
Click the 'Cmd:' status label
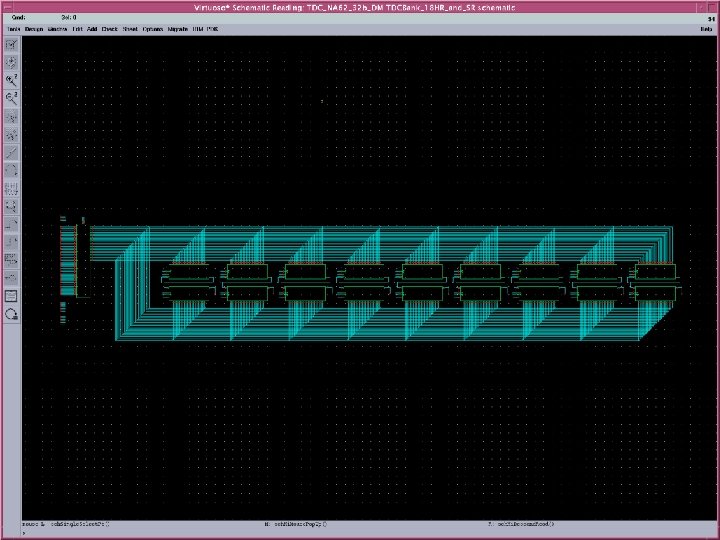coord(18,17)
